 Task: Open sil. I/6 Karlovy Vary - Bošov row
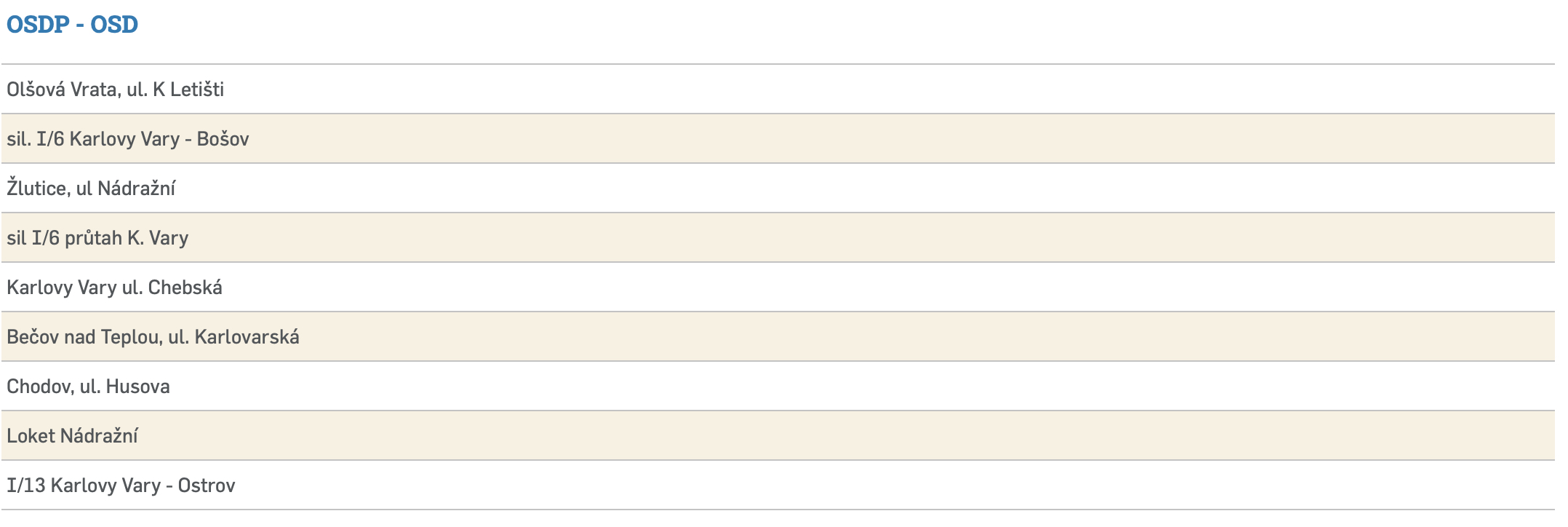pos(128,139)
